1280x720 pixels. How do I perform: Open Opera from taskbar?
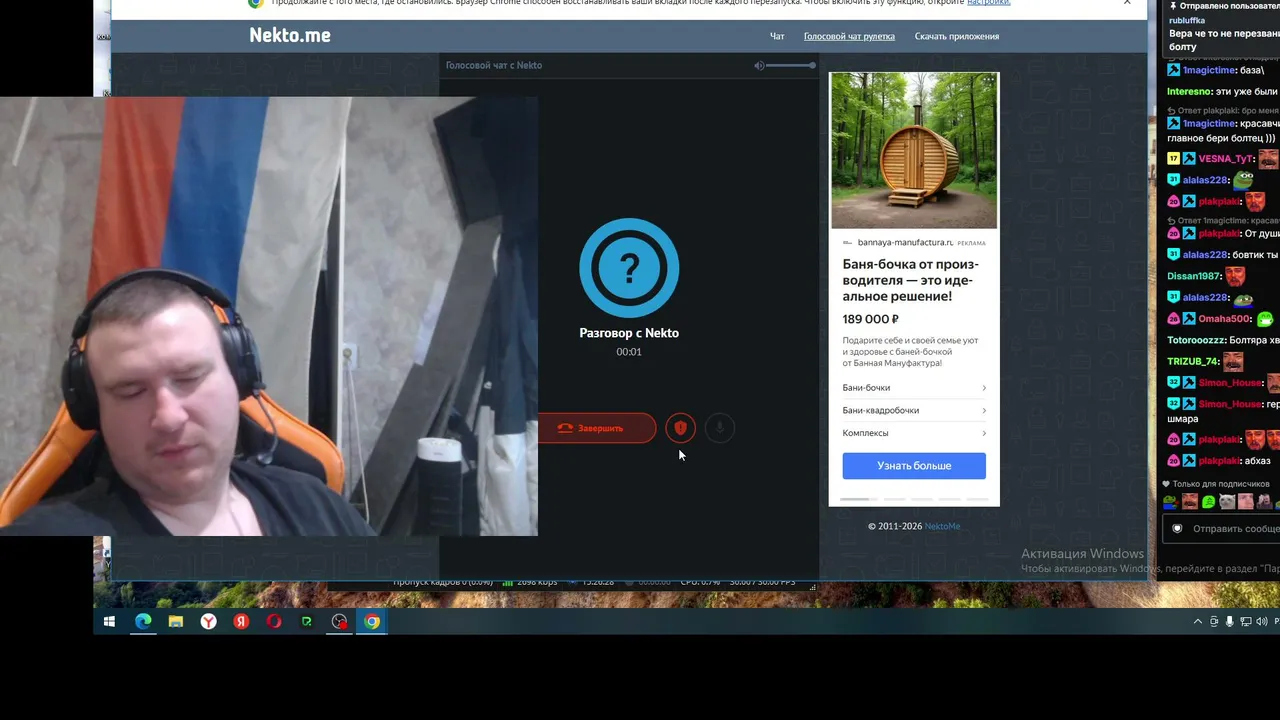pos(274,621)
